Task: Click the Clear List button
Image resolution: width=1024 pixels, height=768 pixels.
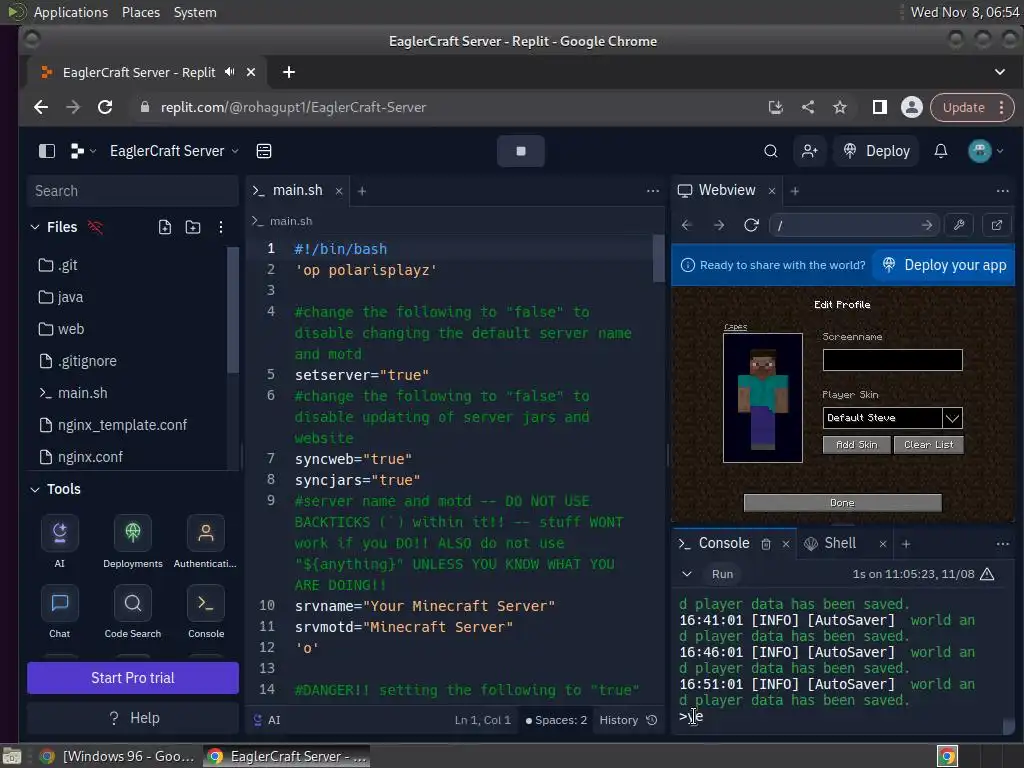Action: 929,445
